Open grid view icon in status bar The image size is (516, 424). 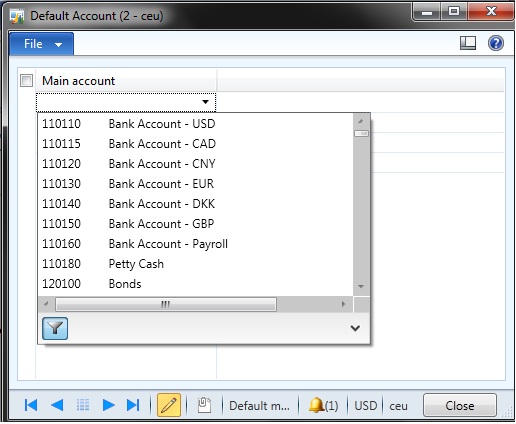(x=83, y=405)
